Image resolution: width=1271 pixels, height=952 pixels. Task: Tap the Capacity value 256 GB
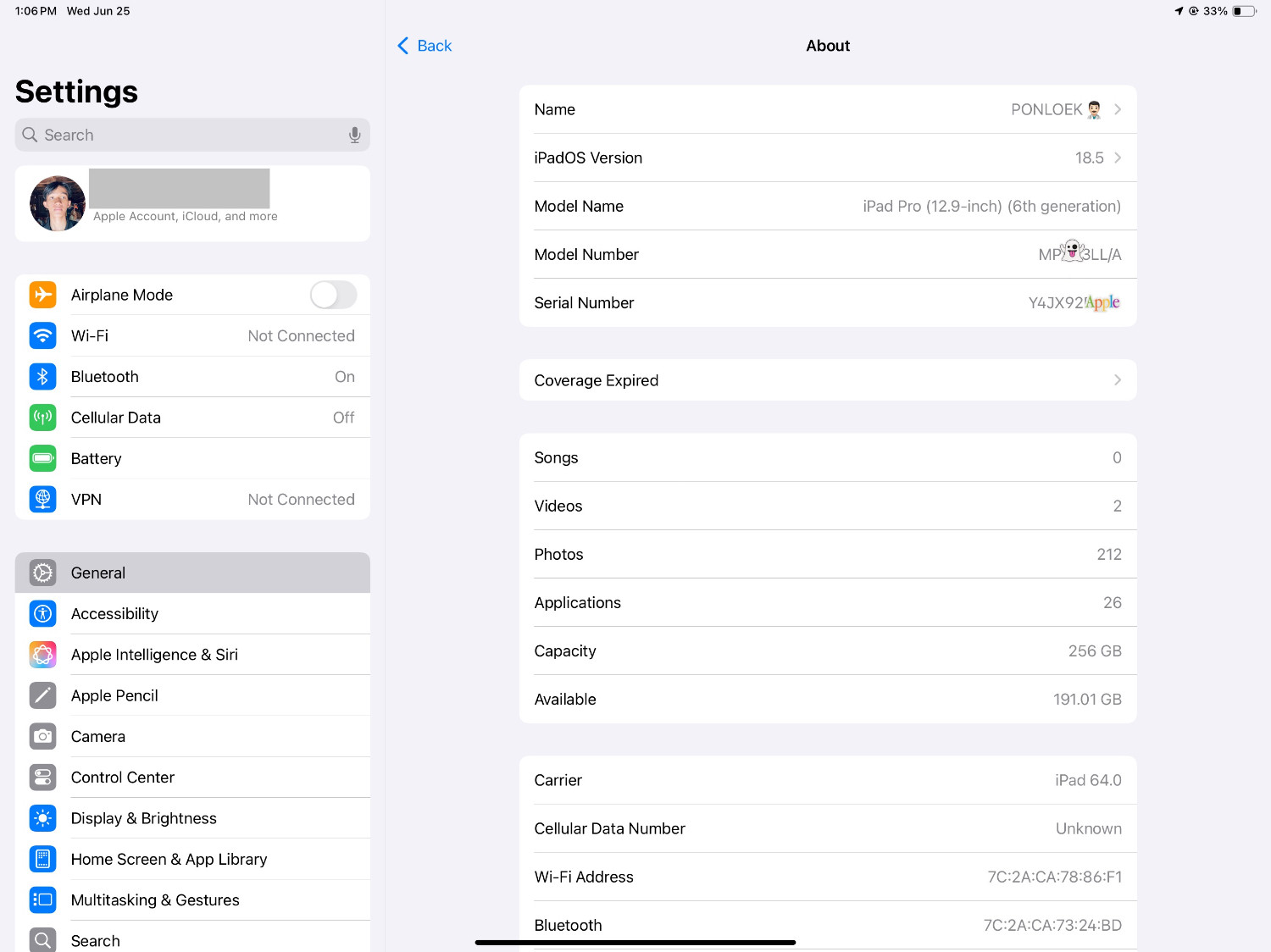tap(1095, 650)
